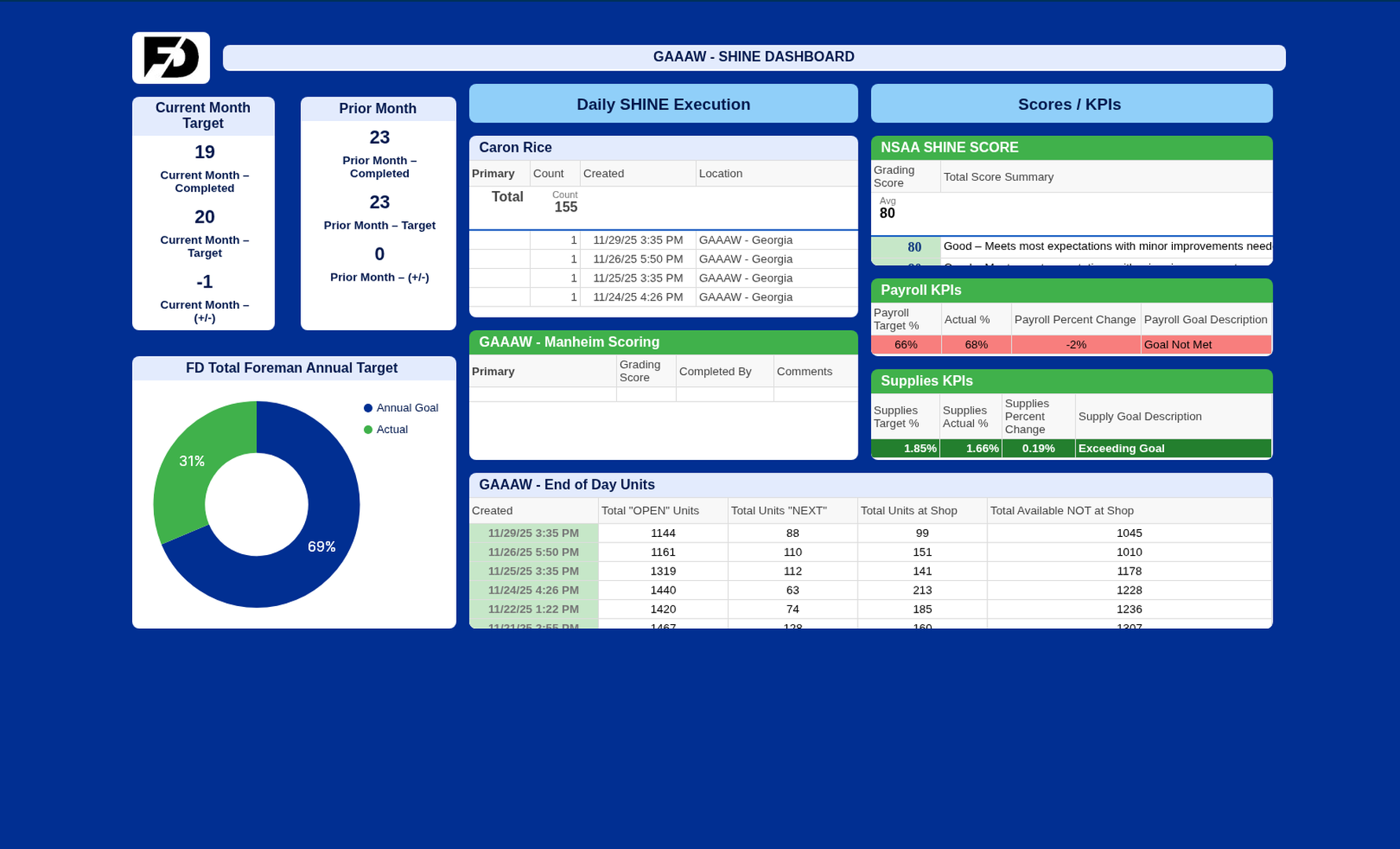Click the Current Month Completed value 19
Viewport: 1400px width, 849px height.
204,152
